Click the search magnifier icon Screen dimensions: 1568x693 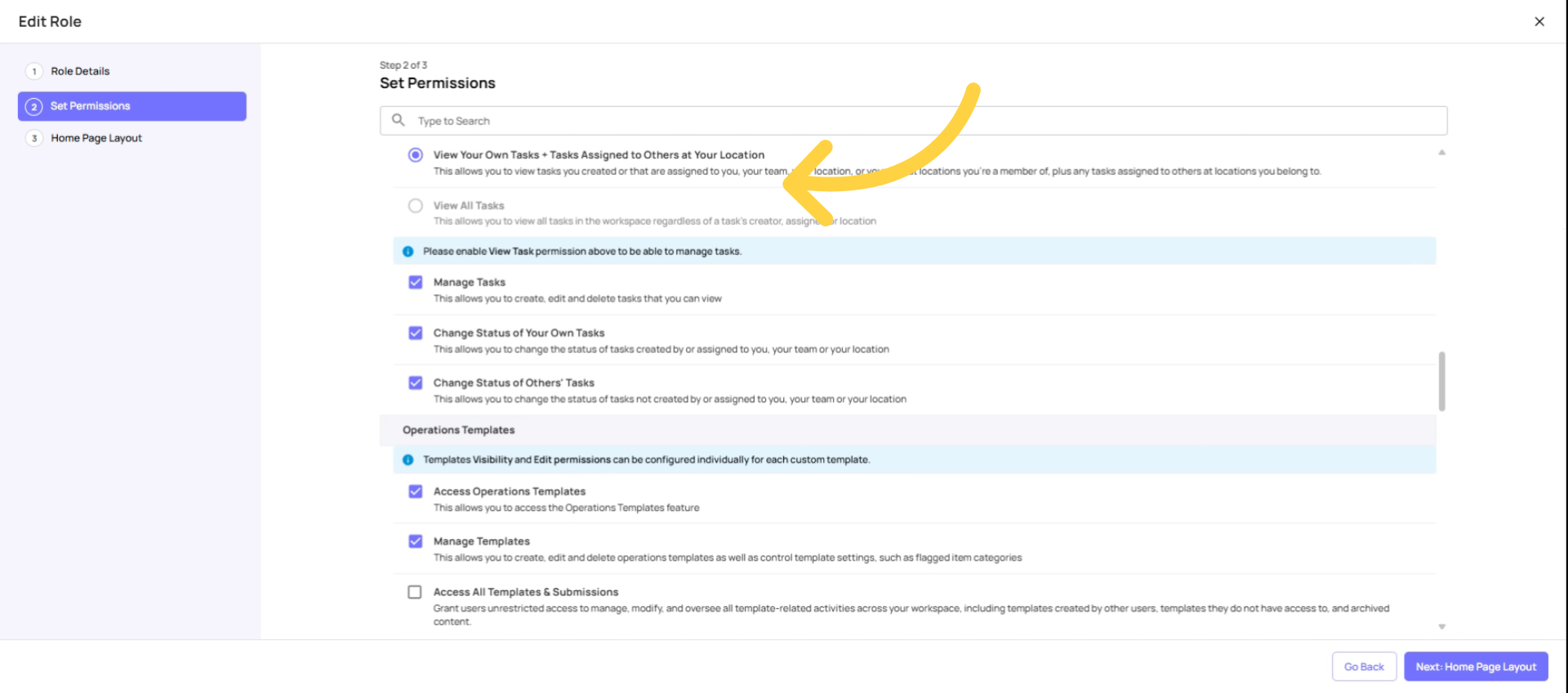pos(399,120)
